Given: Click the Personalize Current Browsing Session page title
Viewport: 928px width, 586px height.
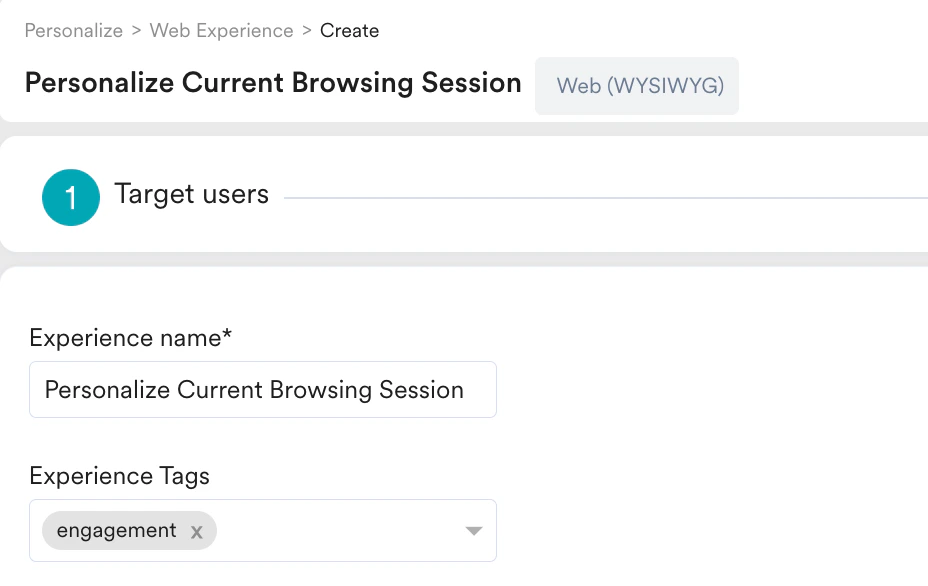Looking at the screenshot, I should tap(273, 83).
